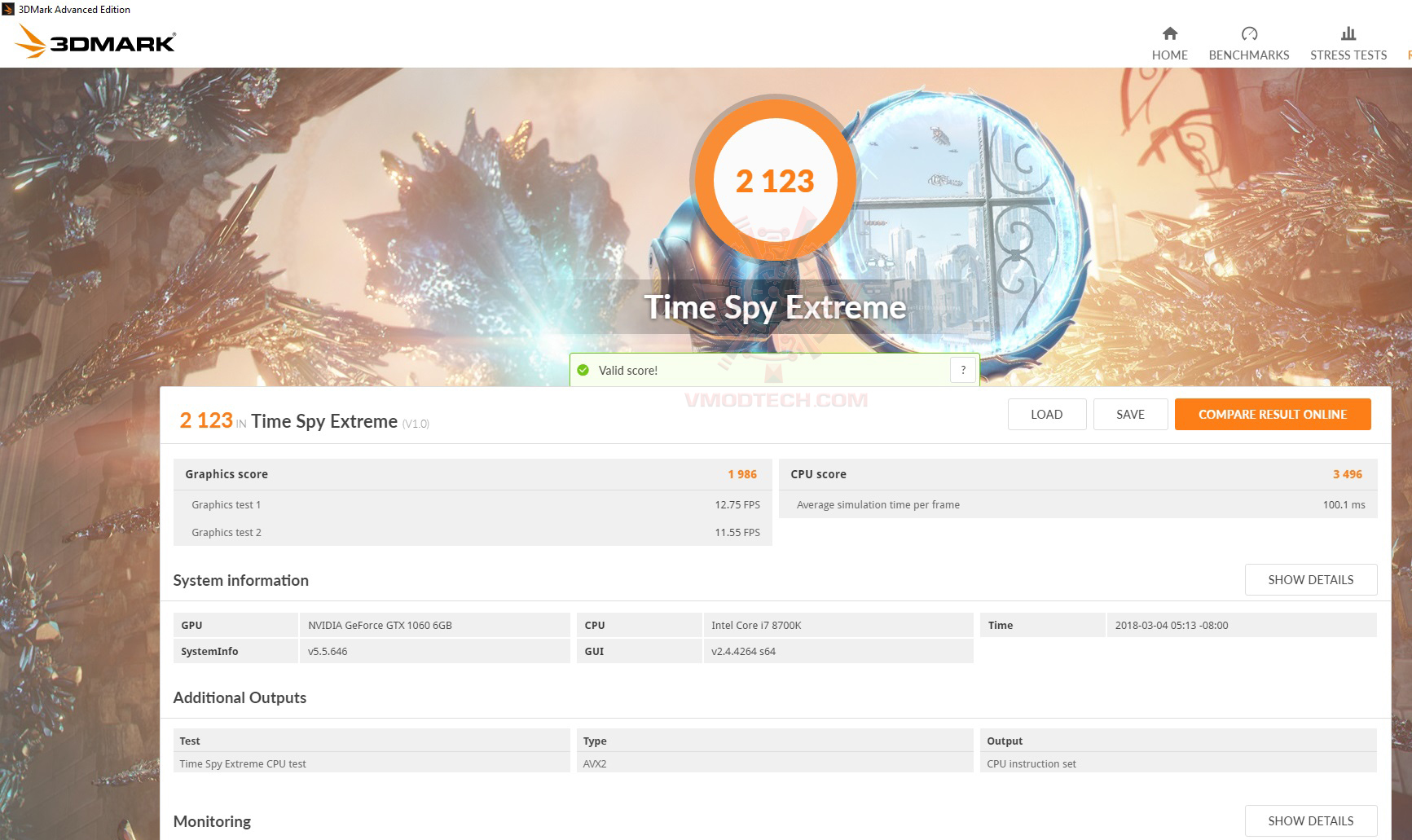Click the 100.1 ms value

(x=1344, y=505)
